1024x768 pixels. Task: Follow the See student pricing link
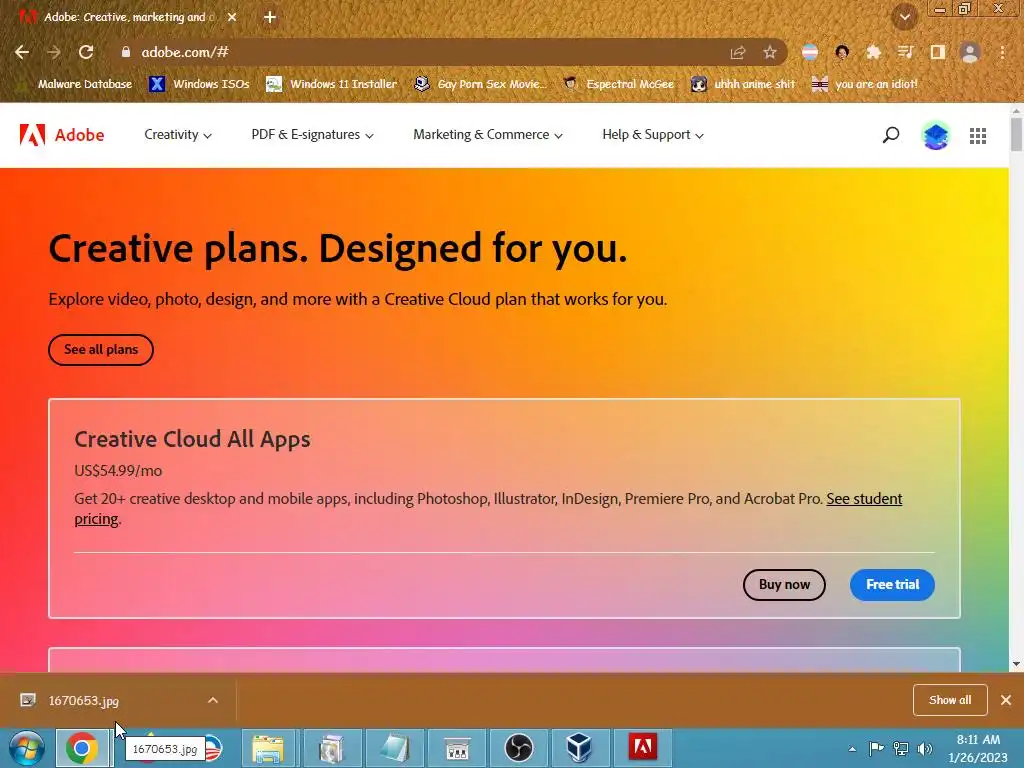point(864,499)
